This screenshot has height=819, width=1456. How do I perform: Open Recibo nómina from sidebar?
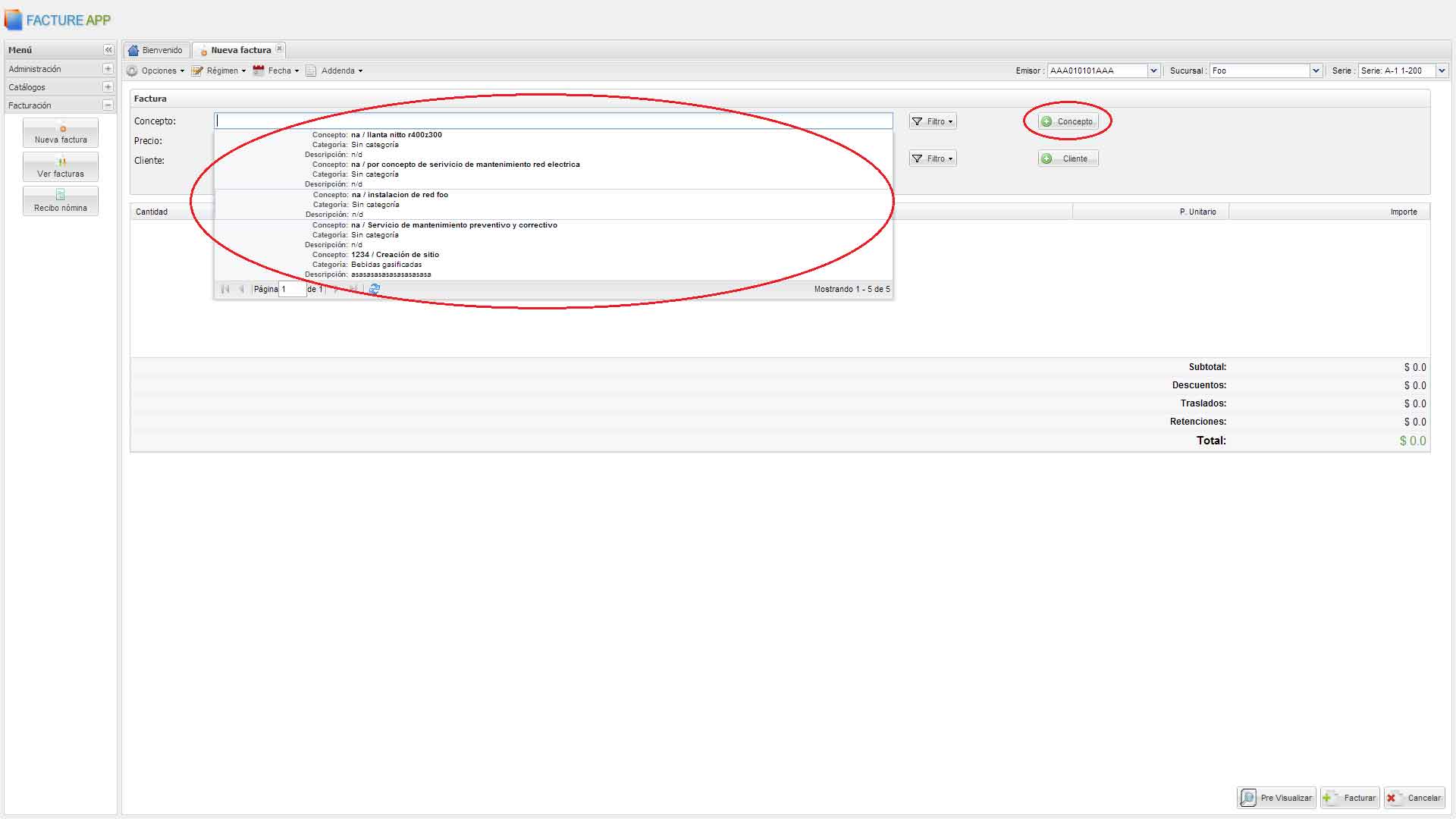(x=61, y=202)
